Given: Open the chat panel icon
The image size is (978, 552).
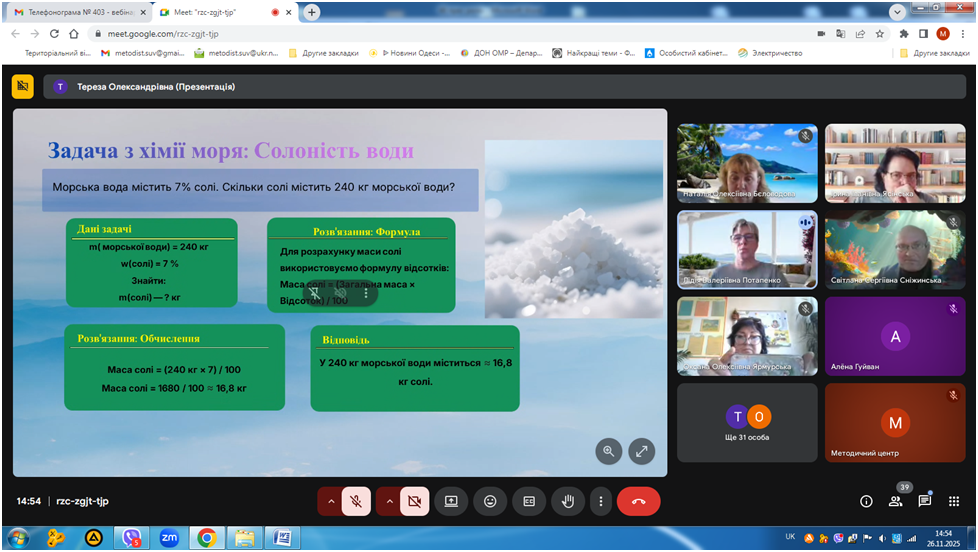Looking at the screenshot, I should point(924,501).
